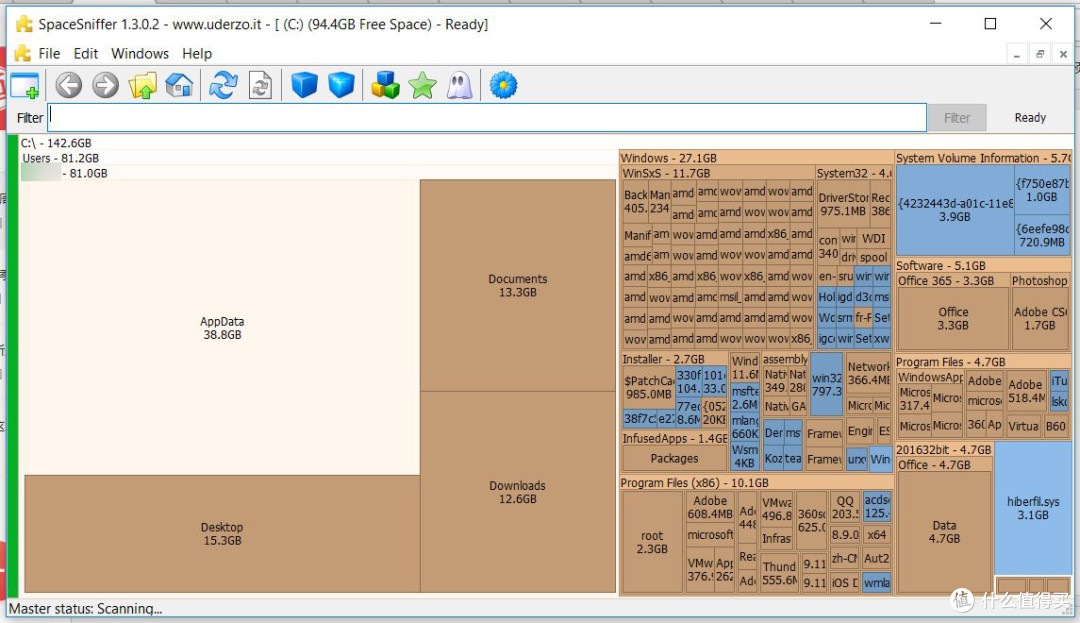Select the Thund 555.6M block
The image size is (1080, 623).
pyautogui.click(x=779, y=573)
